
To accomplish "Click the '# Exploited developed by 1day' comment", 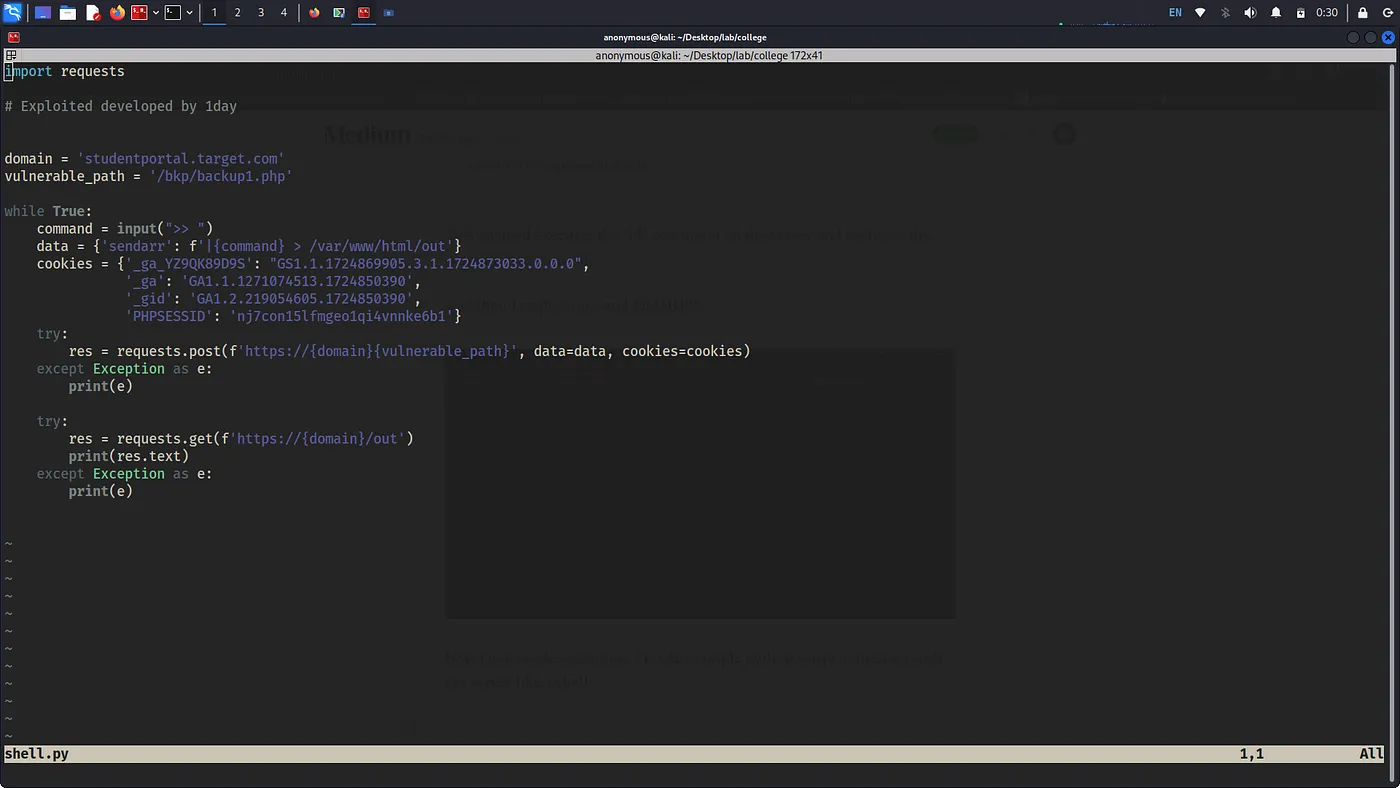I will 121,106.
